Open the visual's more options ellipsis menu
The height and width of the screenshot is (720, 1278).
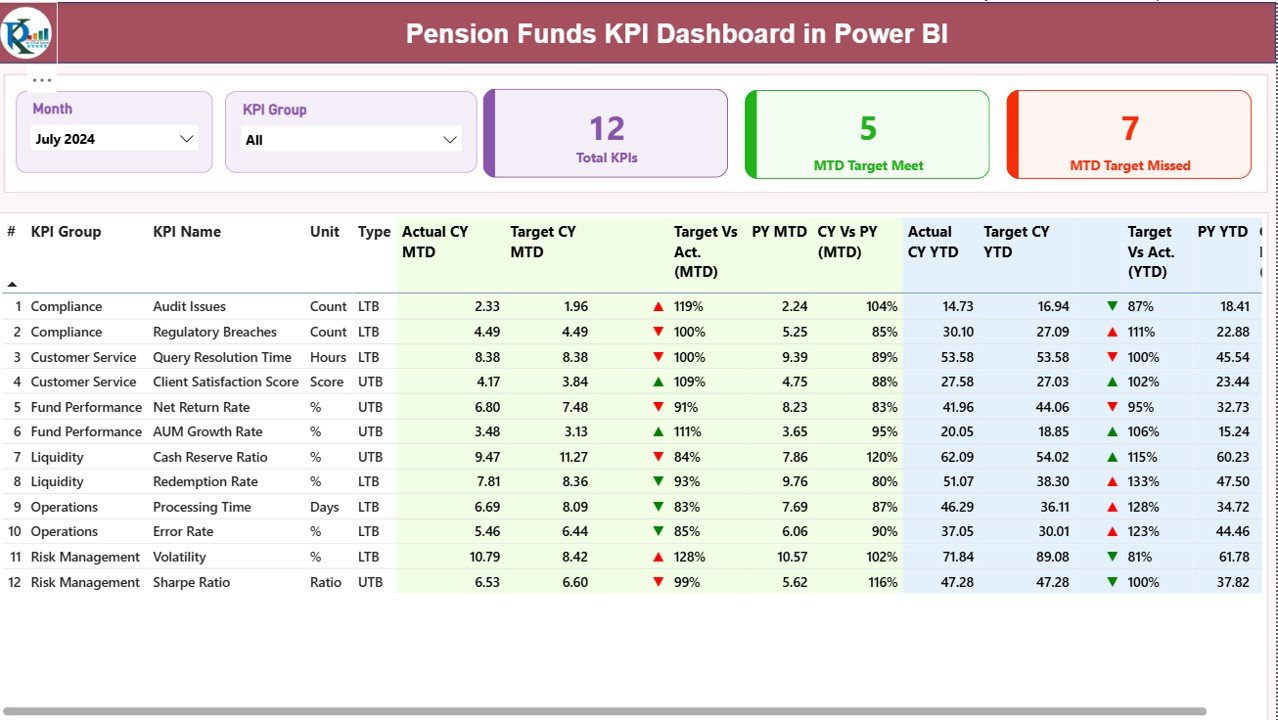[41, 79]
